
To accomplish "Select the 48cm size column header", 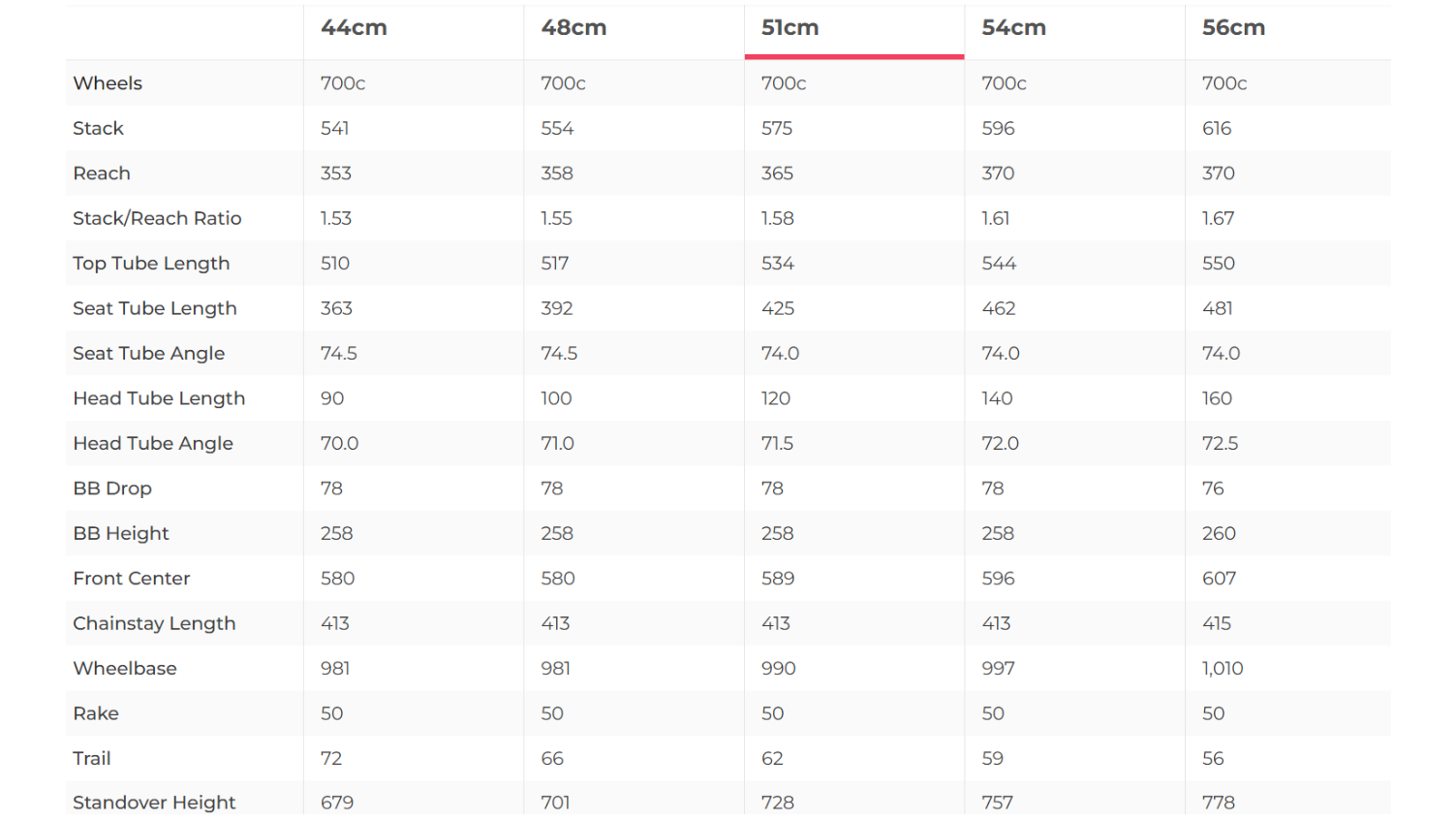I will coord(573,28).
